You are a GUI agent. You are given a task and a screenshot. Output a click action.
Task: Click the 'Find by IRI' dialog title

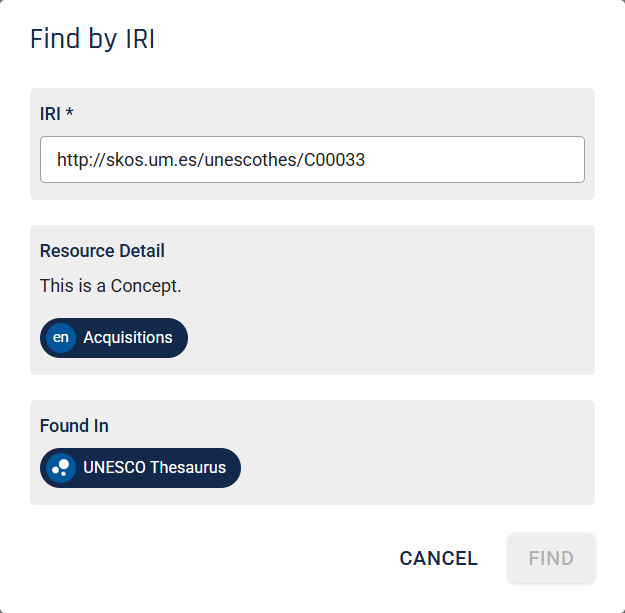(92, 39)
